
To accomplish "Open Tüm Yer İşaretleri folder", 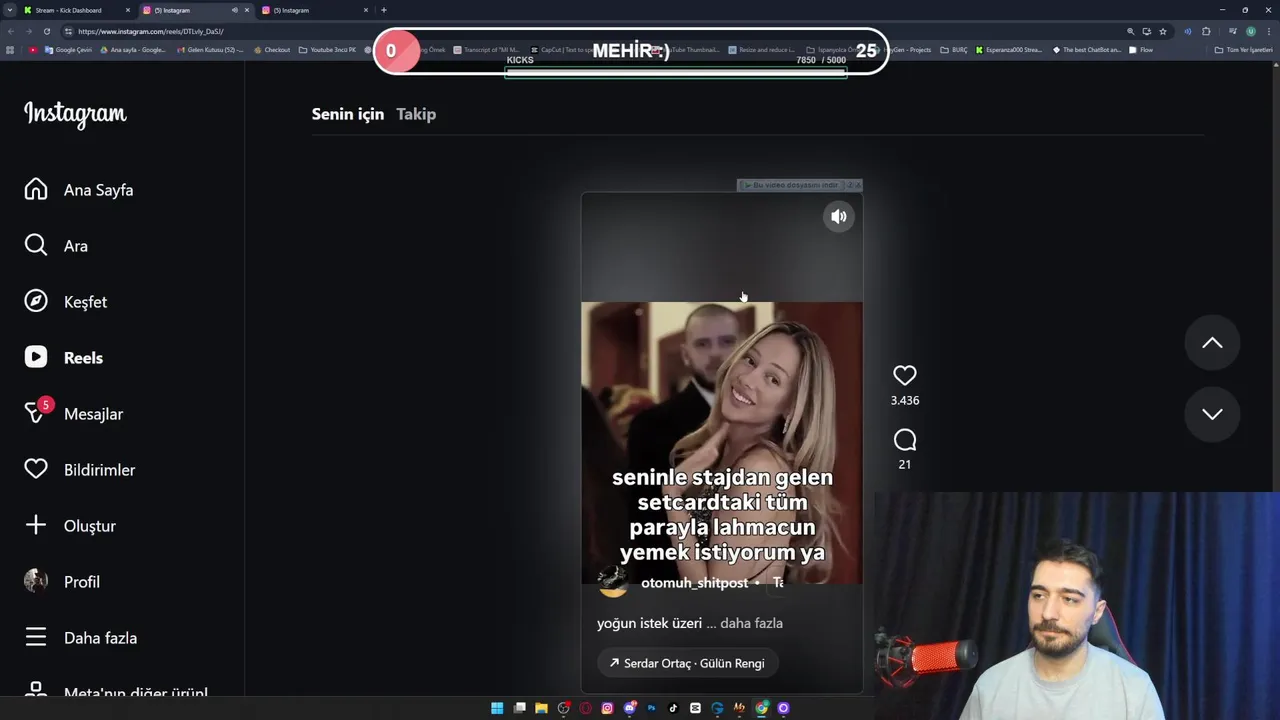I will (1243, 50).
